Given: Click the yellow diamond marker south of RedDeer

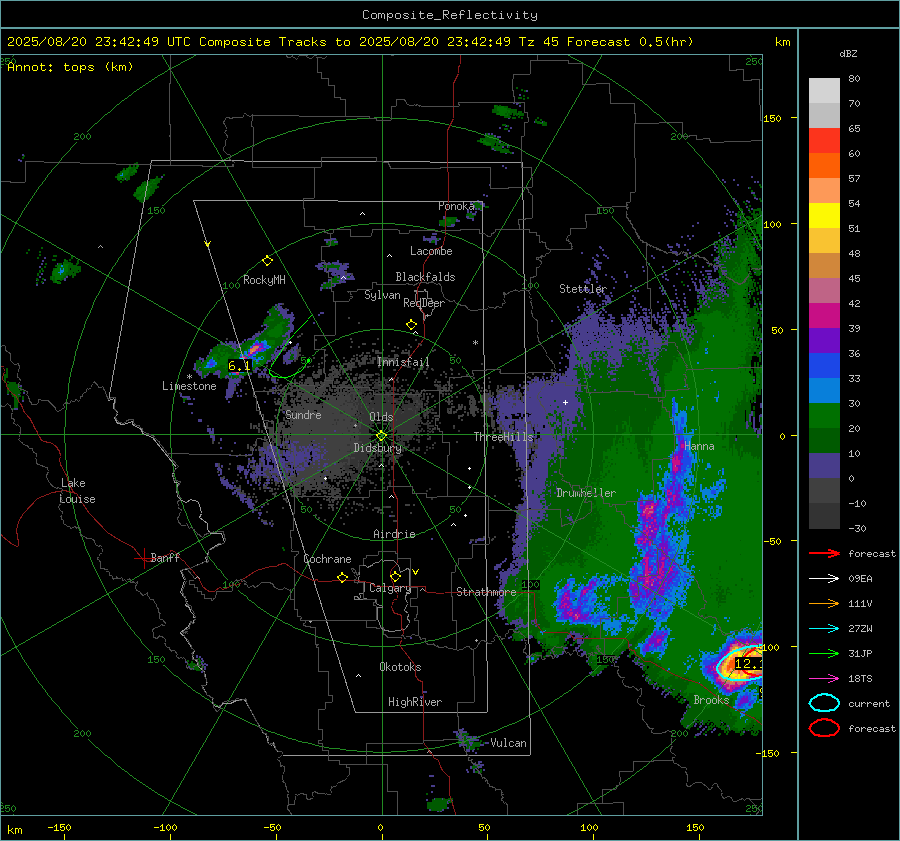Looking at the screenshot, I should (412, 325).
